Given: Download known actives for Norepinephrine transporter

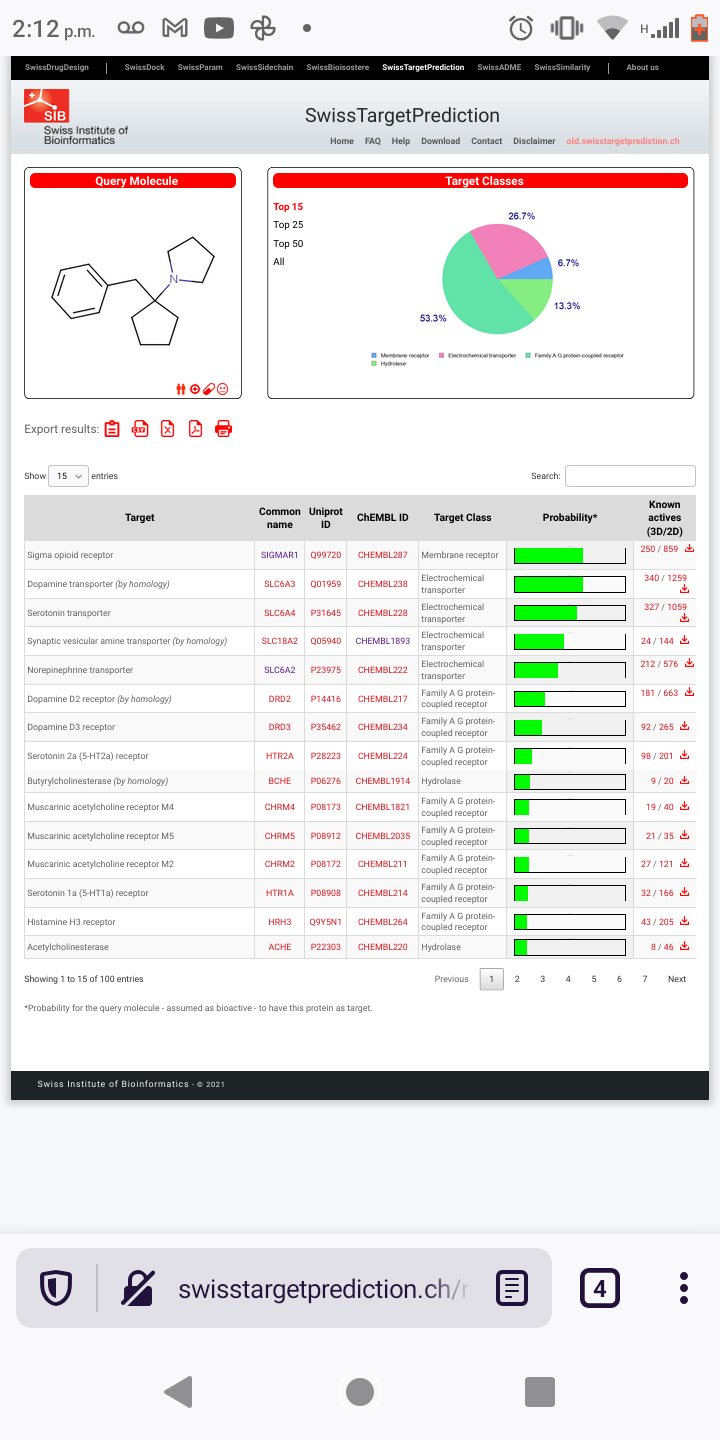Looking at the screenshot, I should click(x=689, y=664).
